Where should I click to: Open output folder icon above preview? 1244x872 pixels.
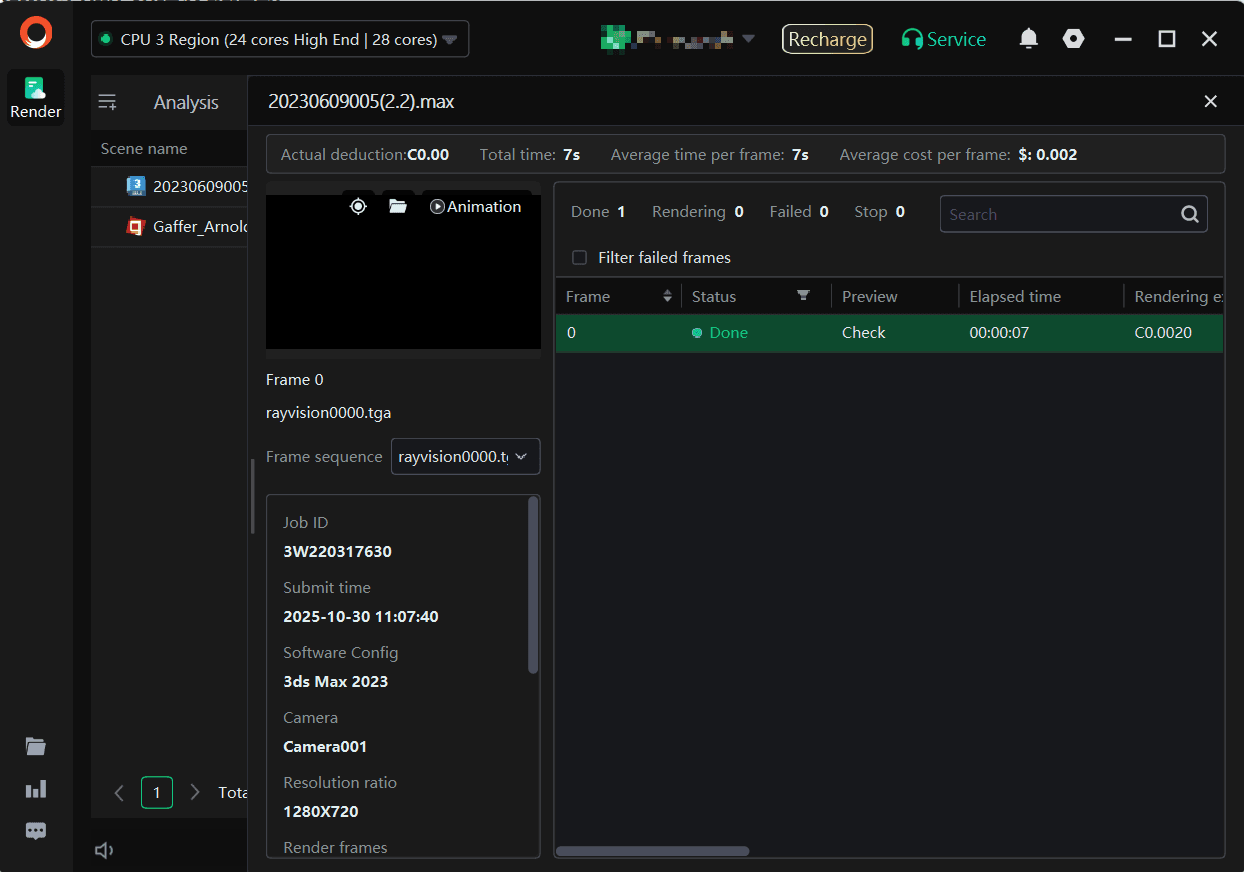[398, 206]
